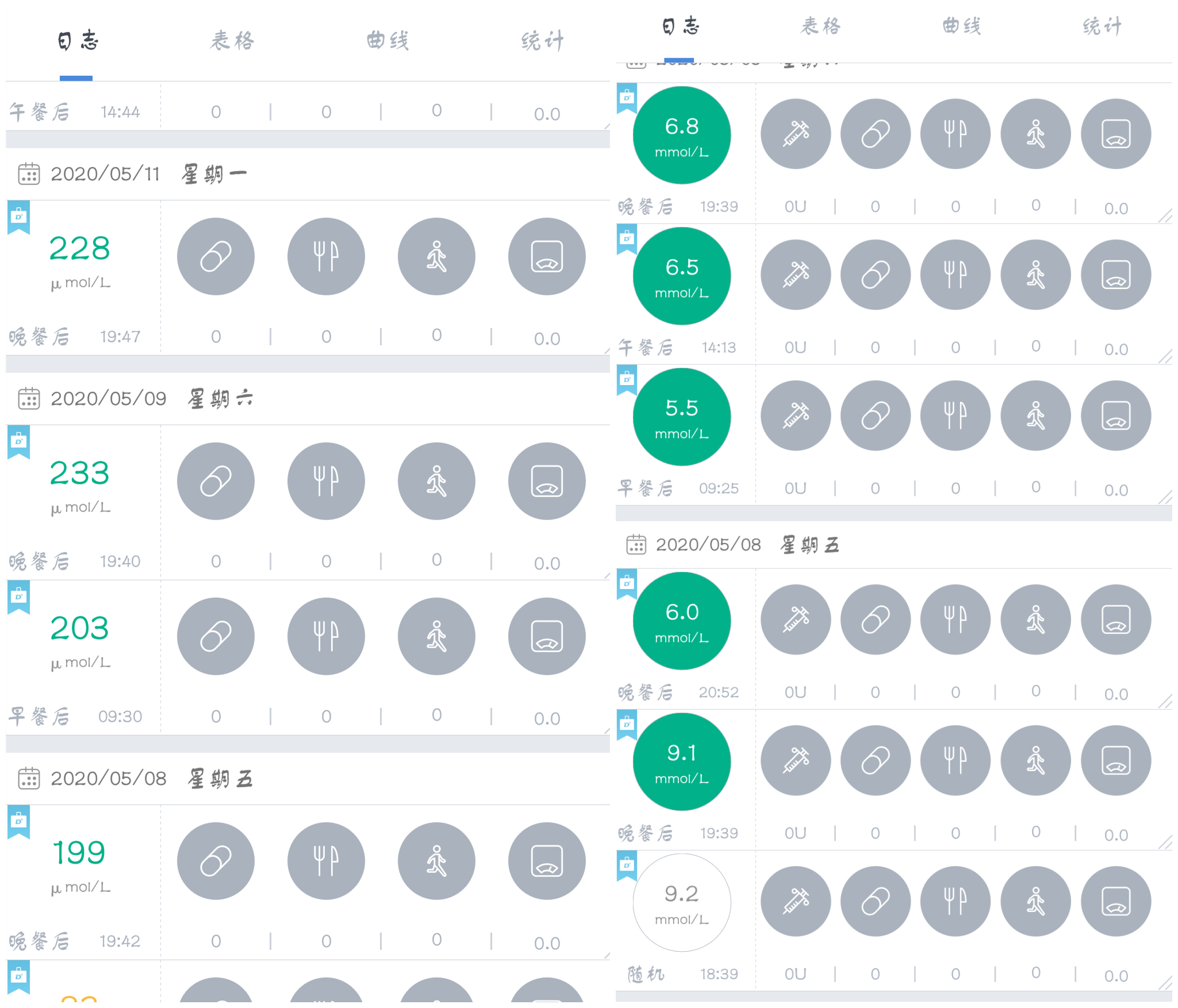1178x1008 pixels.
Task: Switch to 表格 tab in left panel
Action: pyautogui.click(x=232, y=41)
